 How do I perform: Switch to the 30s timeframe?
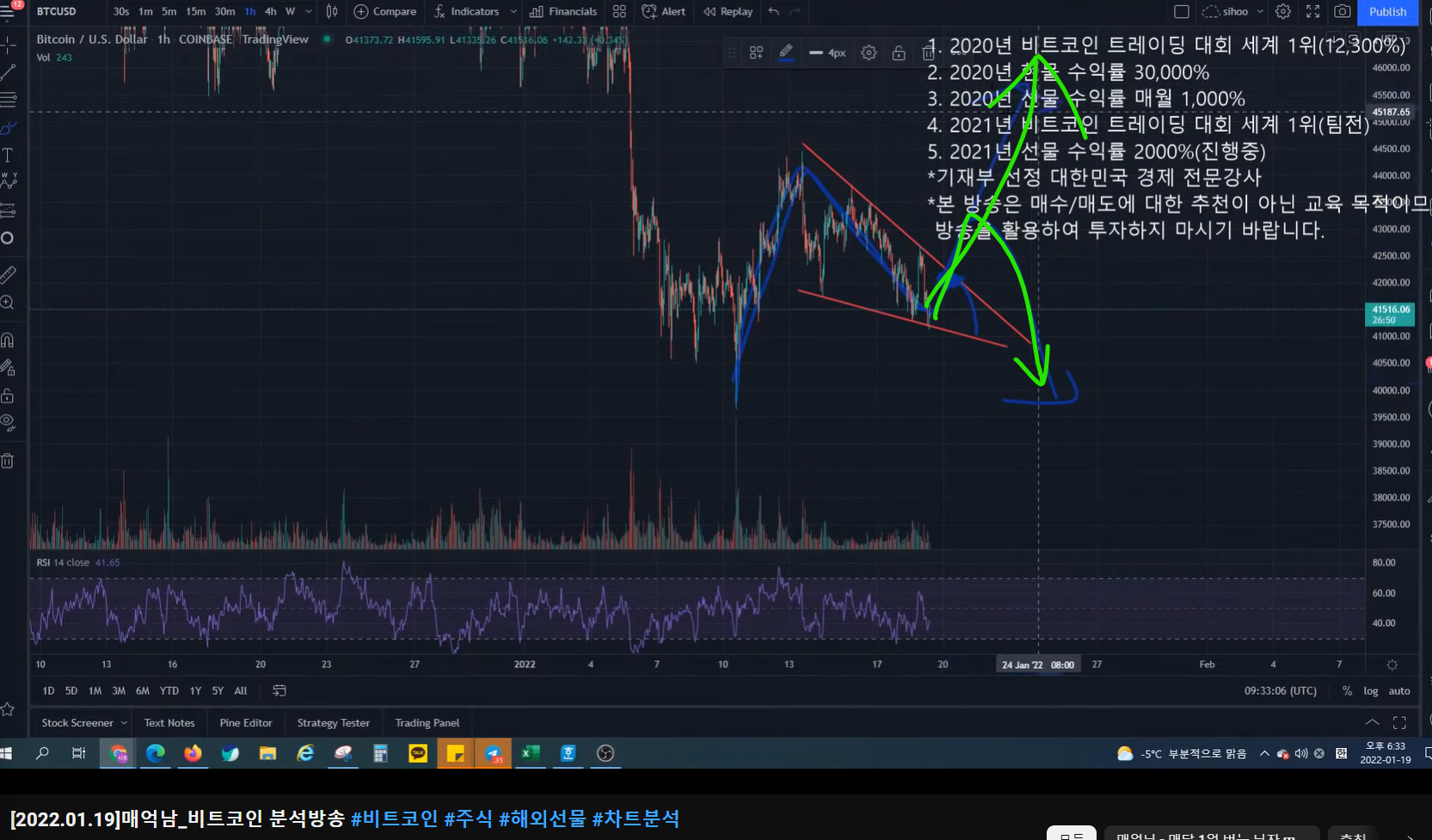click(121, 11)
